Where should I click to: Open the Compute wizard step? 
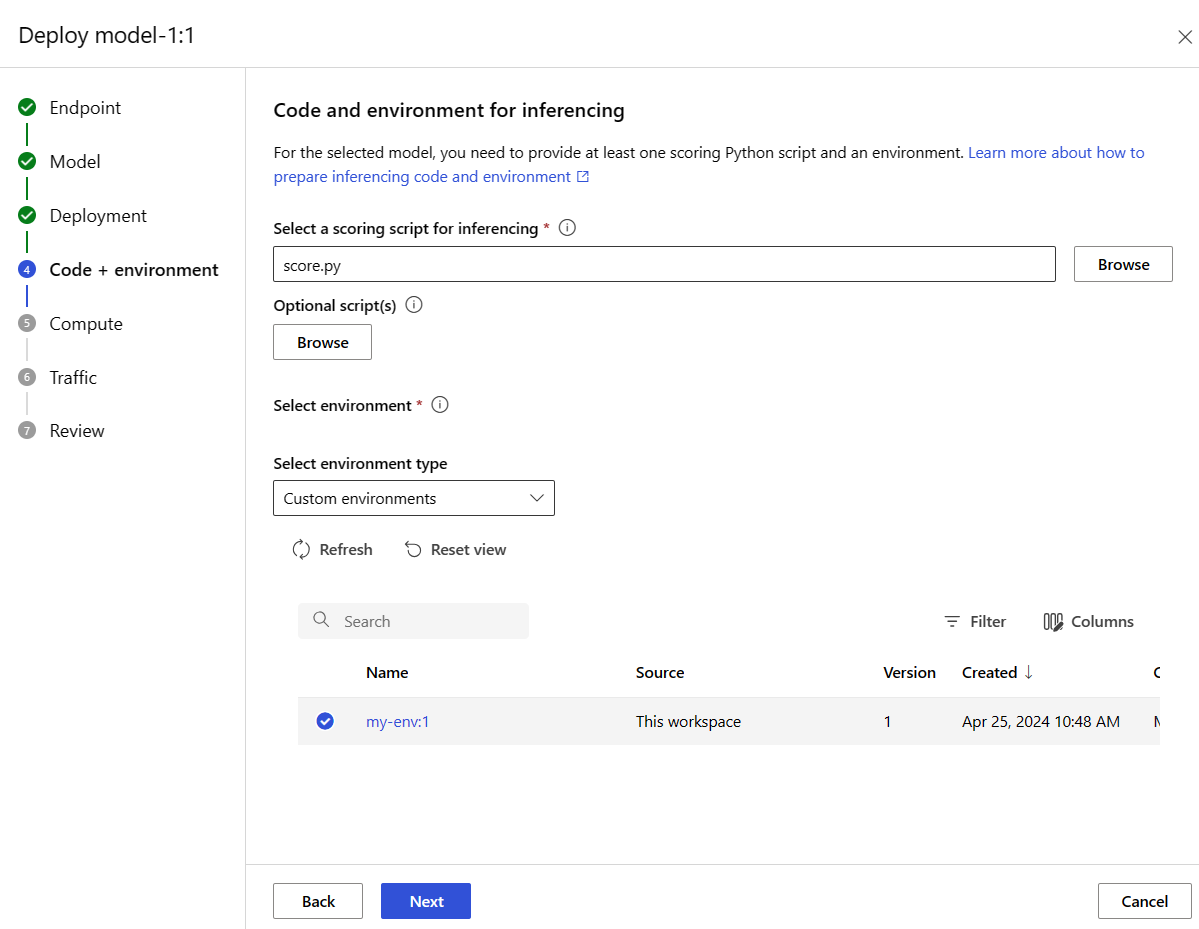[x=86, y=324]
